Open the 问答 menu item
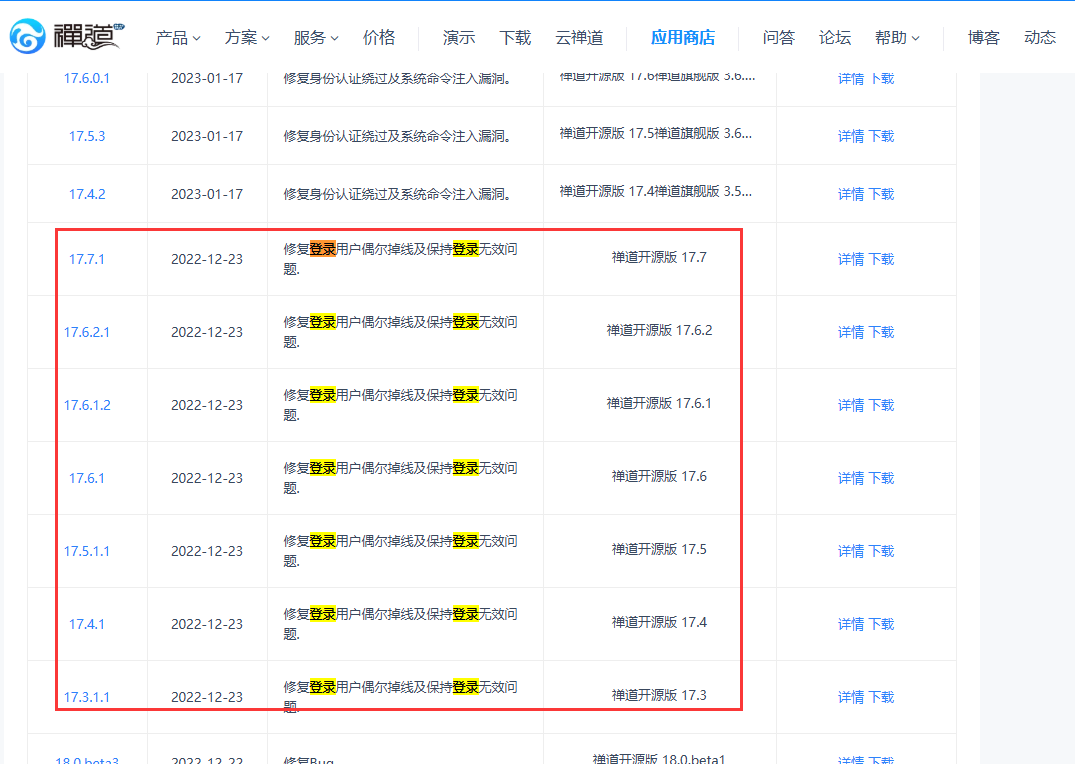Image resolution: width=1075 pixels, height=764 pixels. (779, 38)
